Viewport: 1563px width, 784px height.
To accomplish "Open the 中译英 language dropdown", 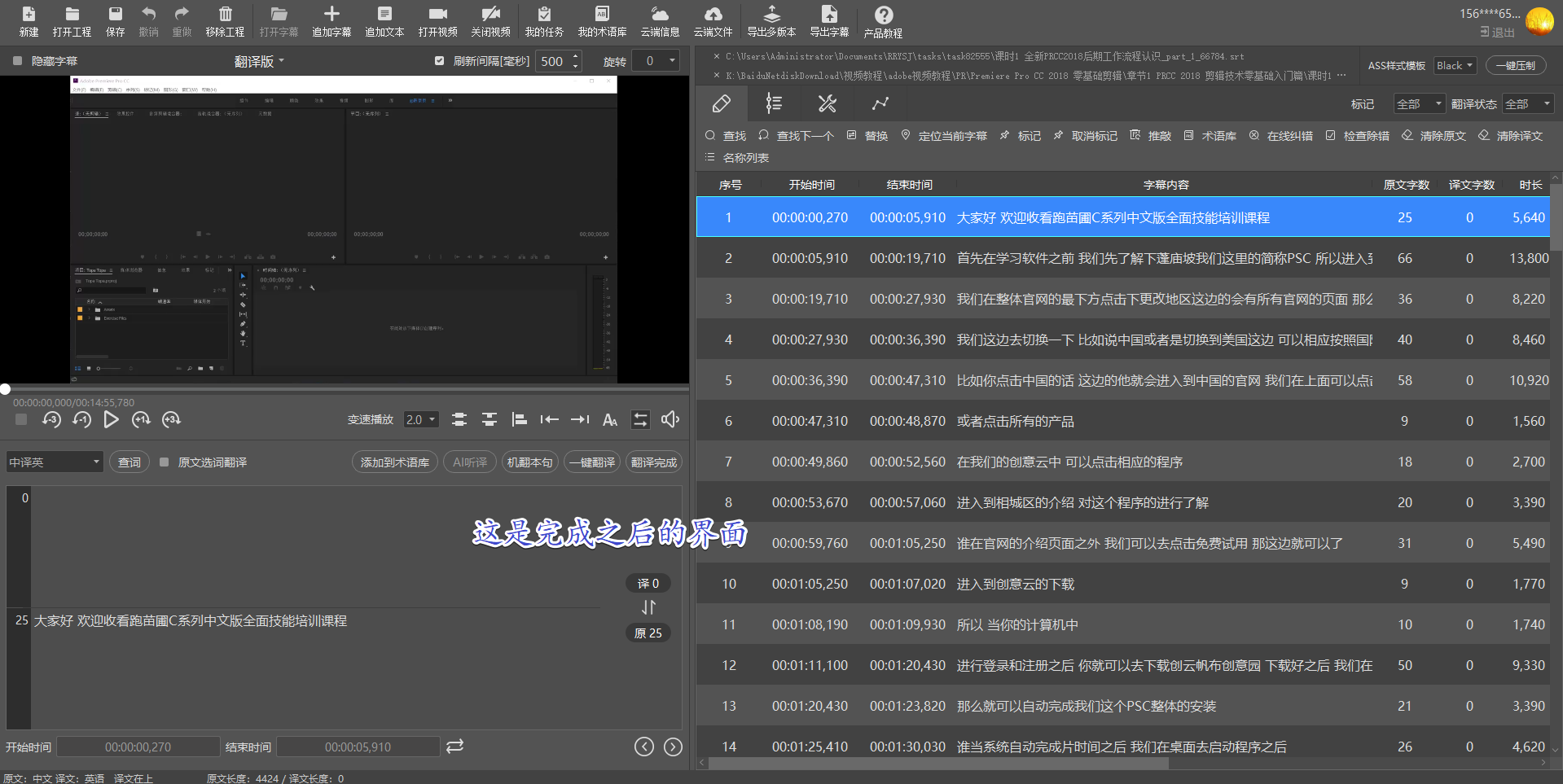I will pos(55,462).
